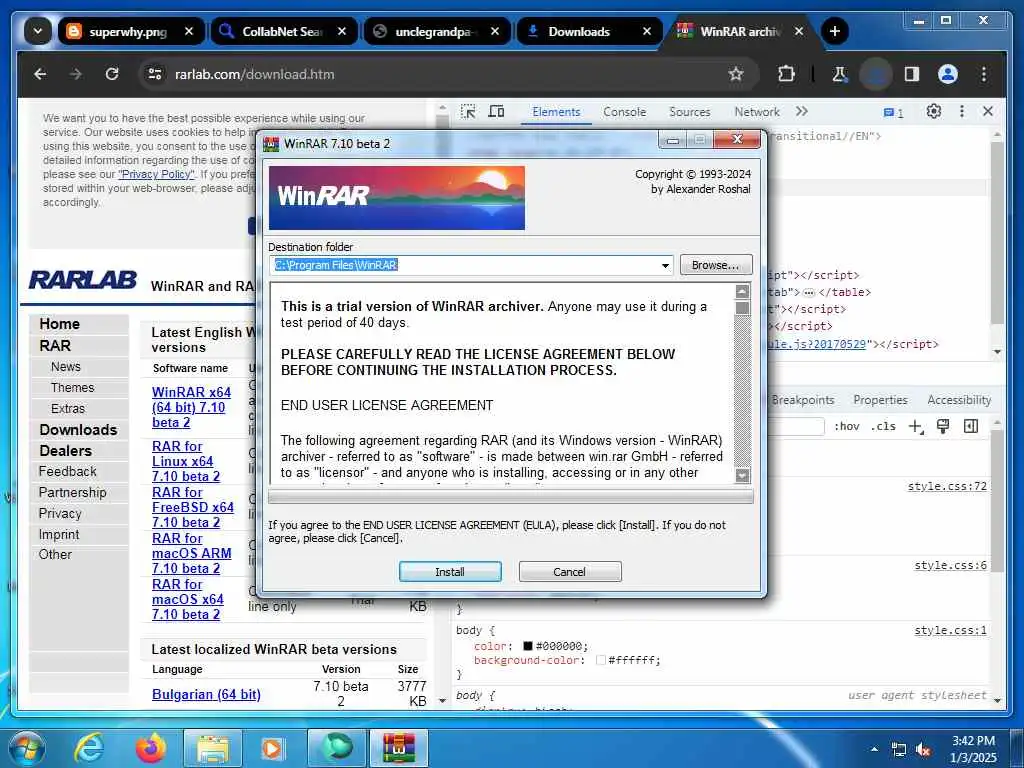This screenshot has width=1024, height=768.
Task: Reload the rarlab.com page
Action: pos(112,74)
